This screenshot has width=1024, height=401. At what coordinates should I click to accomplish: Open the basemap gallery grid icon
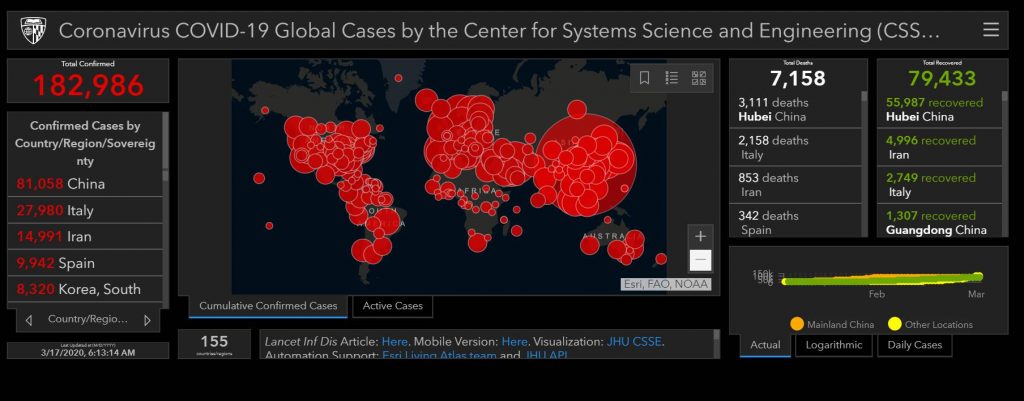point(699,78)
